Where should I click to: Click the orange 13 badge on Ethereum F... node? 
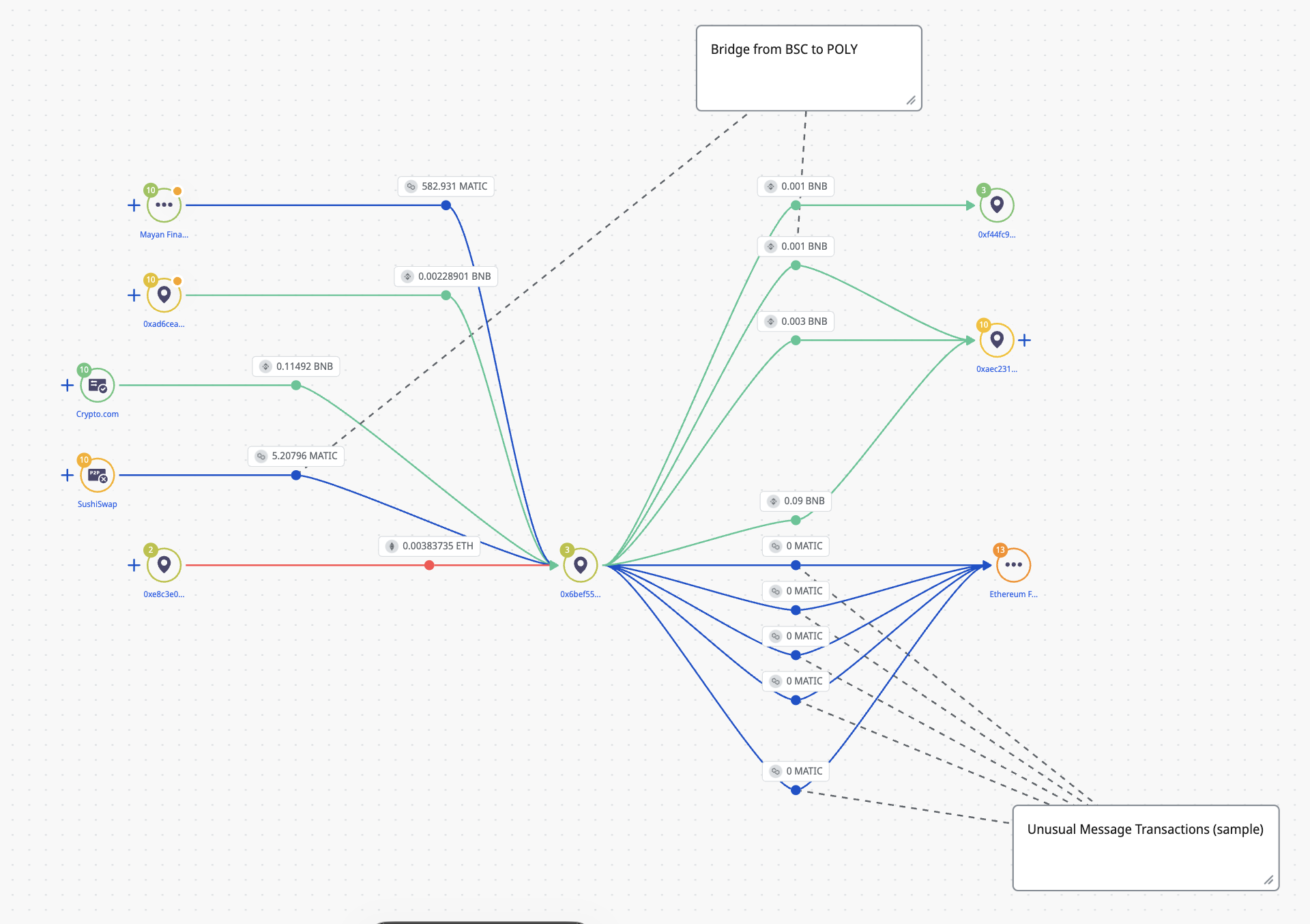(x=1000, y=549)
